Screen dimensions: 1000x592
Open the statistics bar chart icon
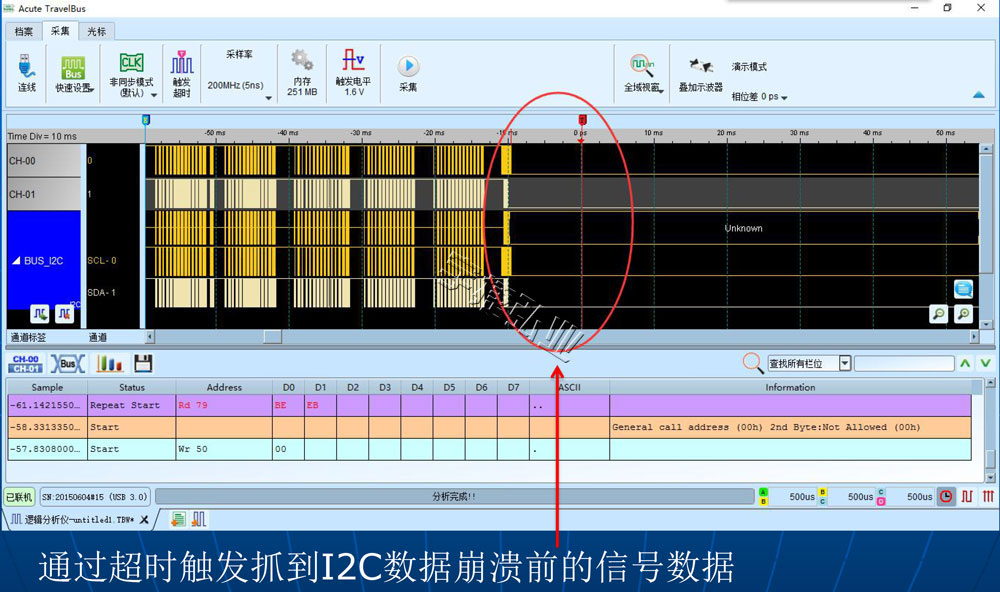tap(109, 364)
